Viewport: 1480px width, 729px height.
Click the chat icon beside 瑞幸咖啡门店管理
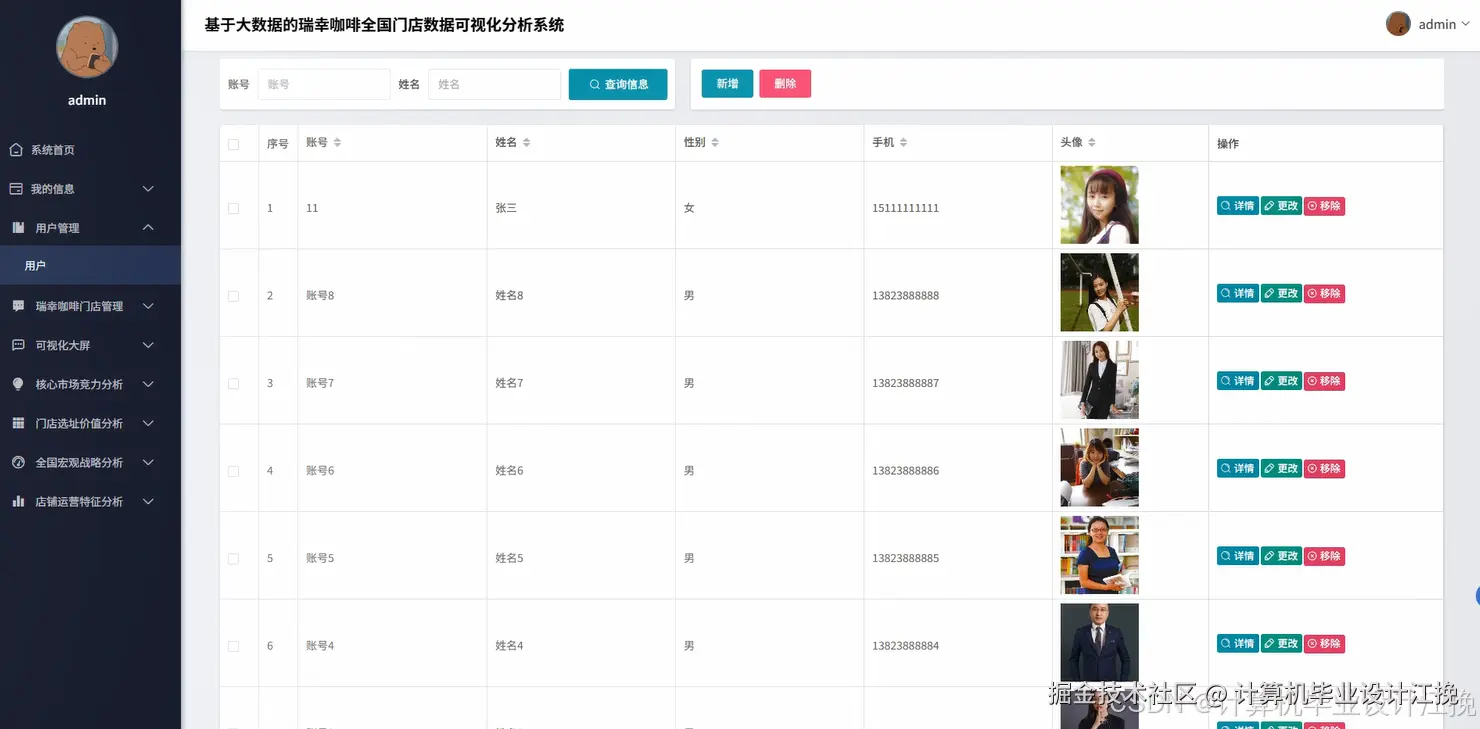18,306
